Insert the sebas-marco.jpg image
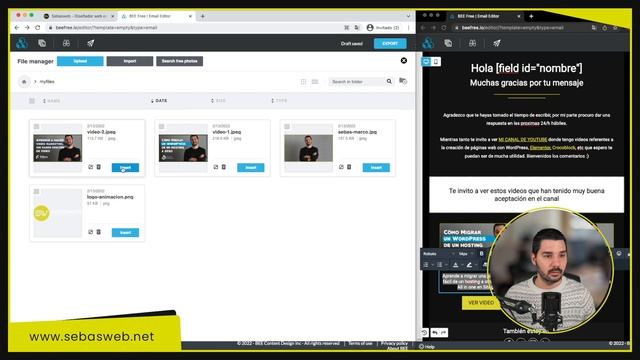This screenshot has width=640, height=360. click(376, 167)
